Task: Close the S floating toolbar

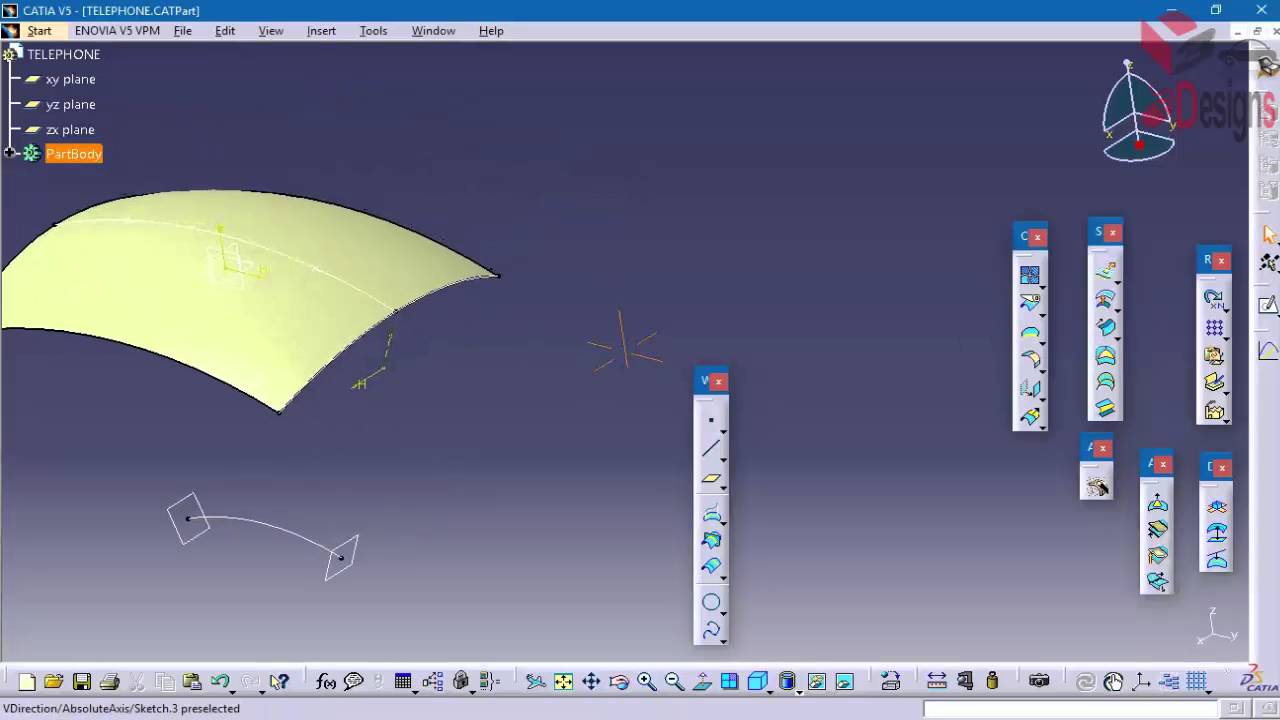Action: [x=1112, y=232]
